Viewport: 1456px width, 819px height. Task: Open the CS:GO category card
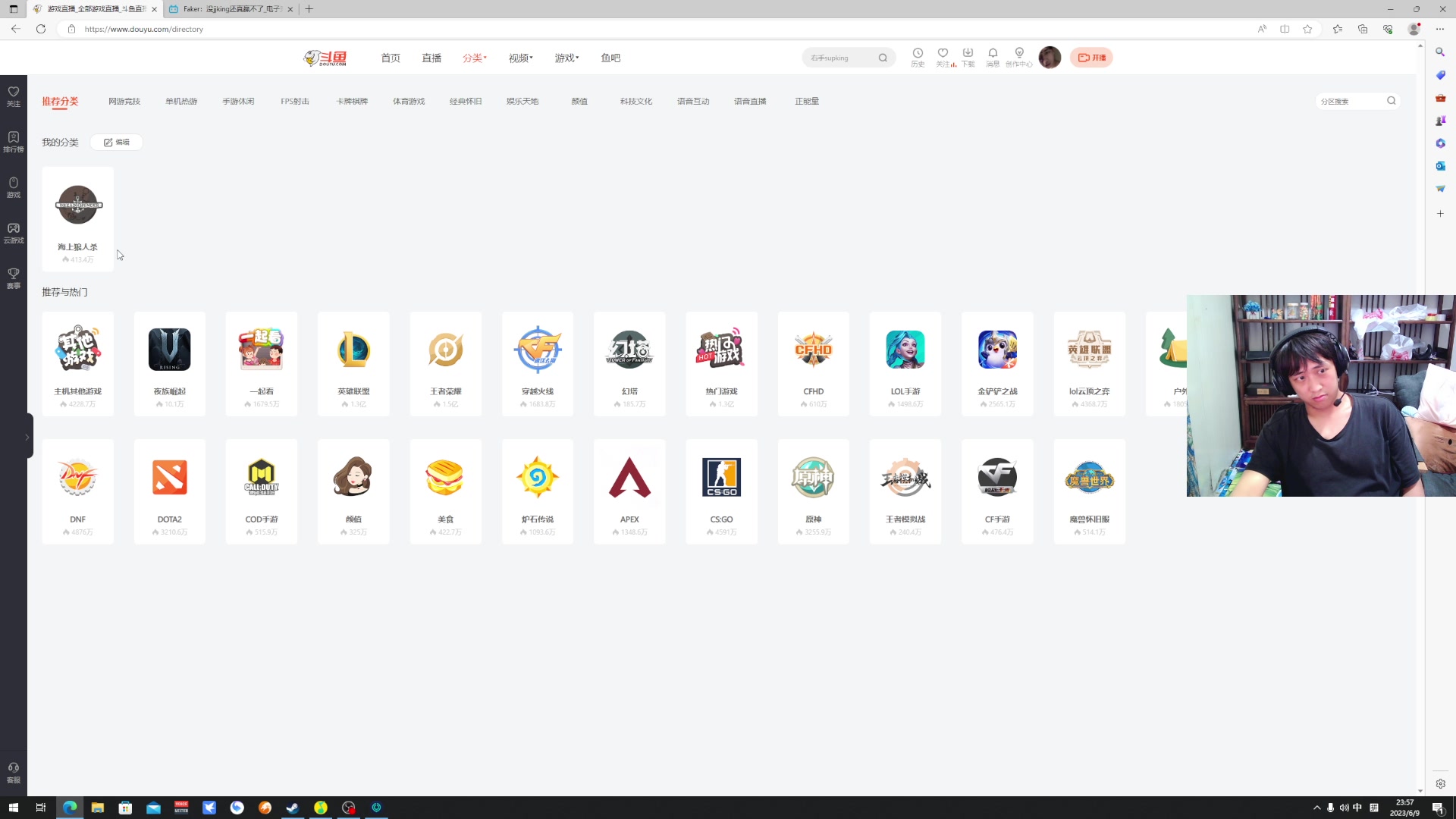(721, 491)
